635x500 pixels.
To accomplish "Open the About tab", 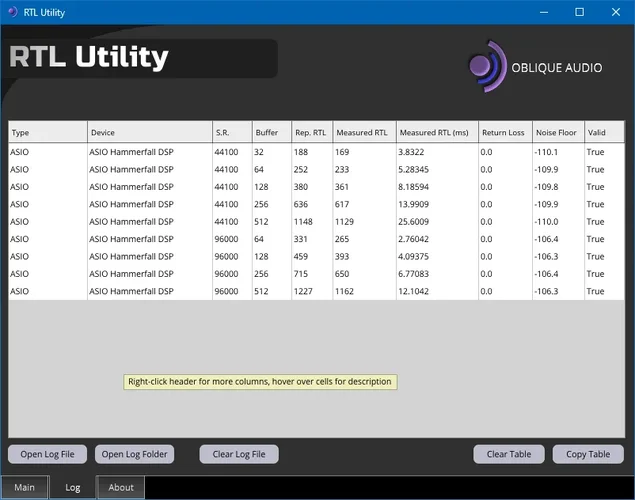I will pyautogui.click(x=121, y=487).
